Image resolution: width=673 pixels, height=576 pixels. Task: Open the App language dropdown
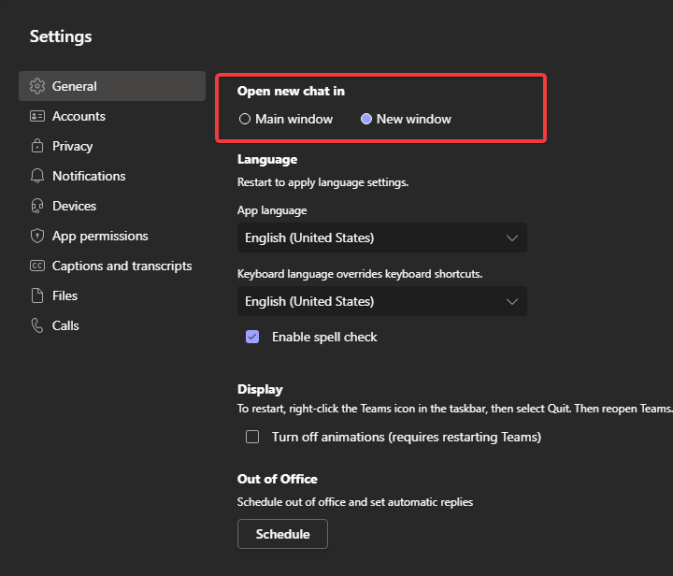tap(382, 238)
